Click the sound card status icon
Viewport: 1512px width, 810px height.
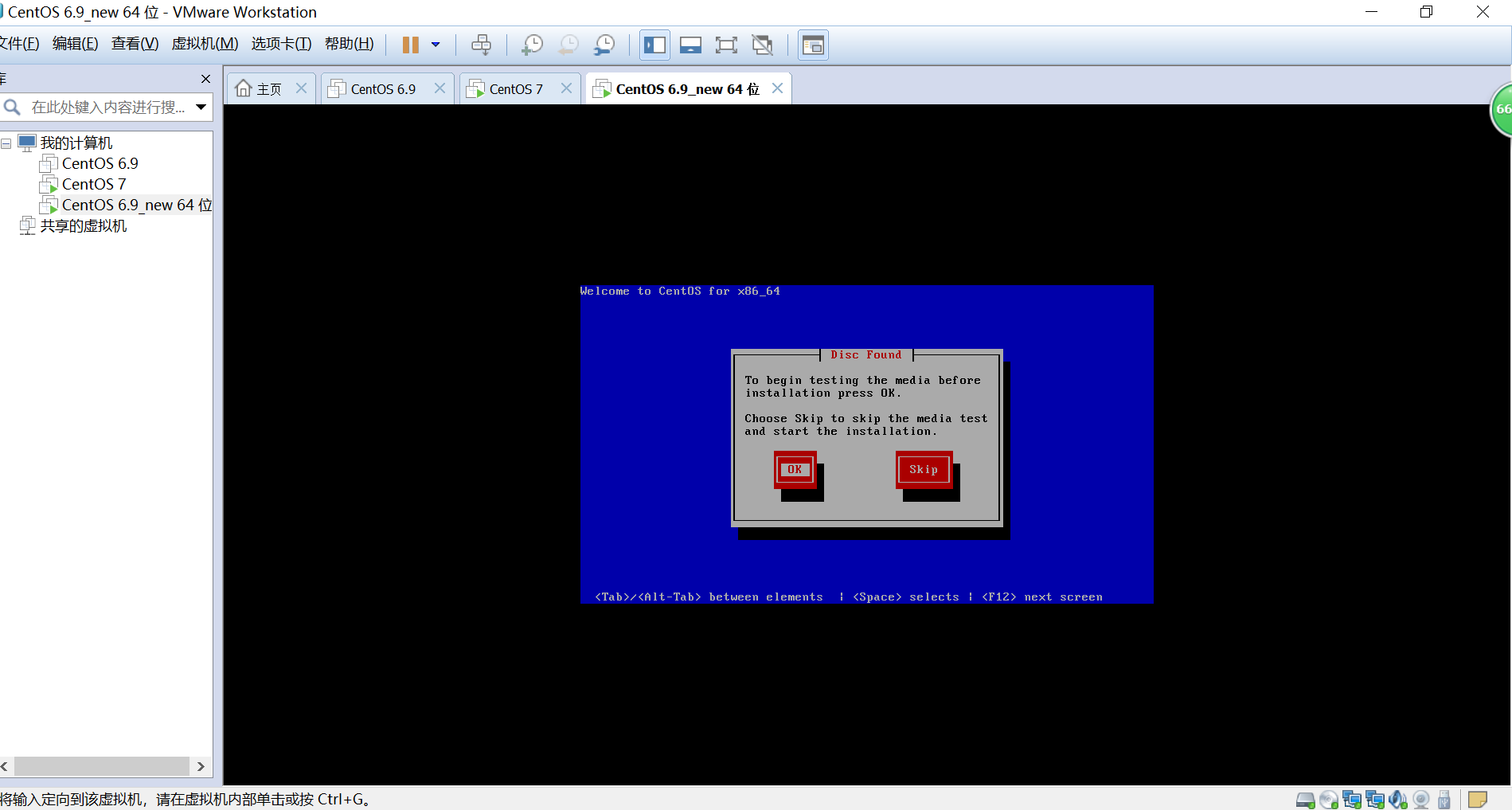tap(1398, 800)
